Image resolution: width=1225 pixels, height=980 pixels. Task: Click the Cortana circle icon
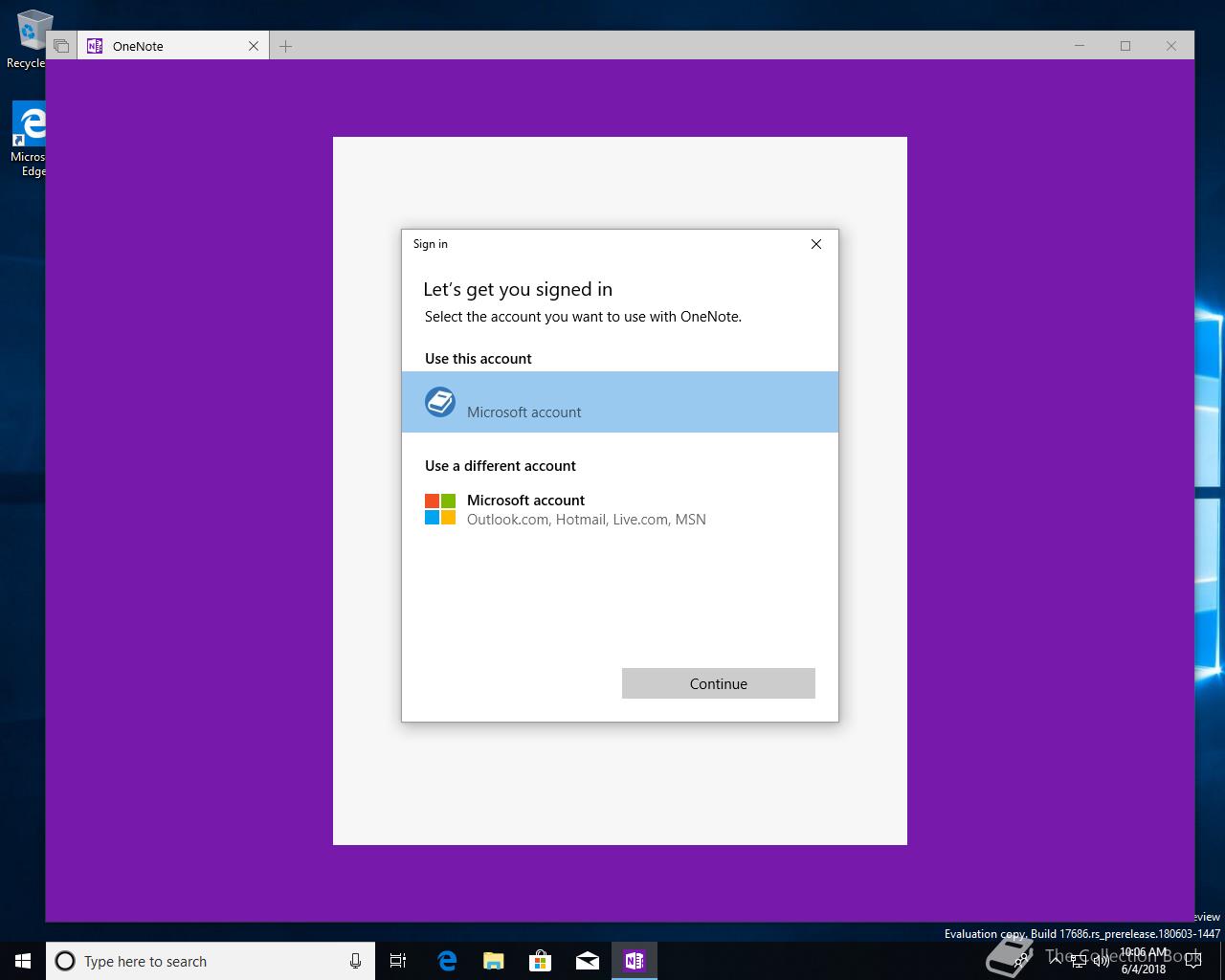(x=65, y=961)
